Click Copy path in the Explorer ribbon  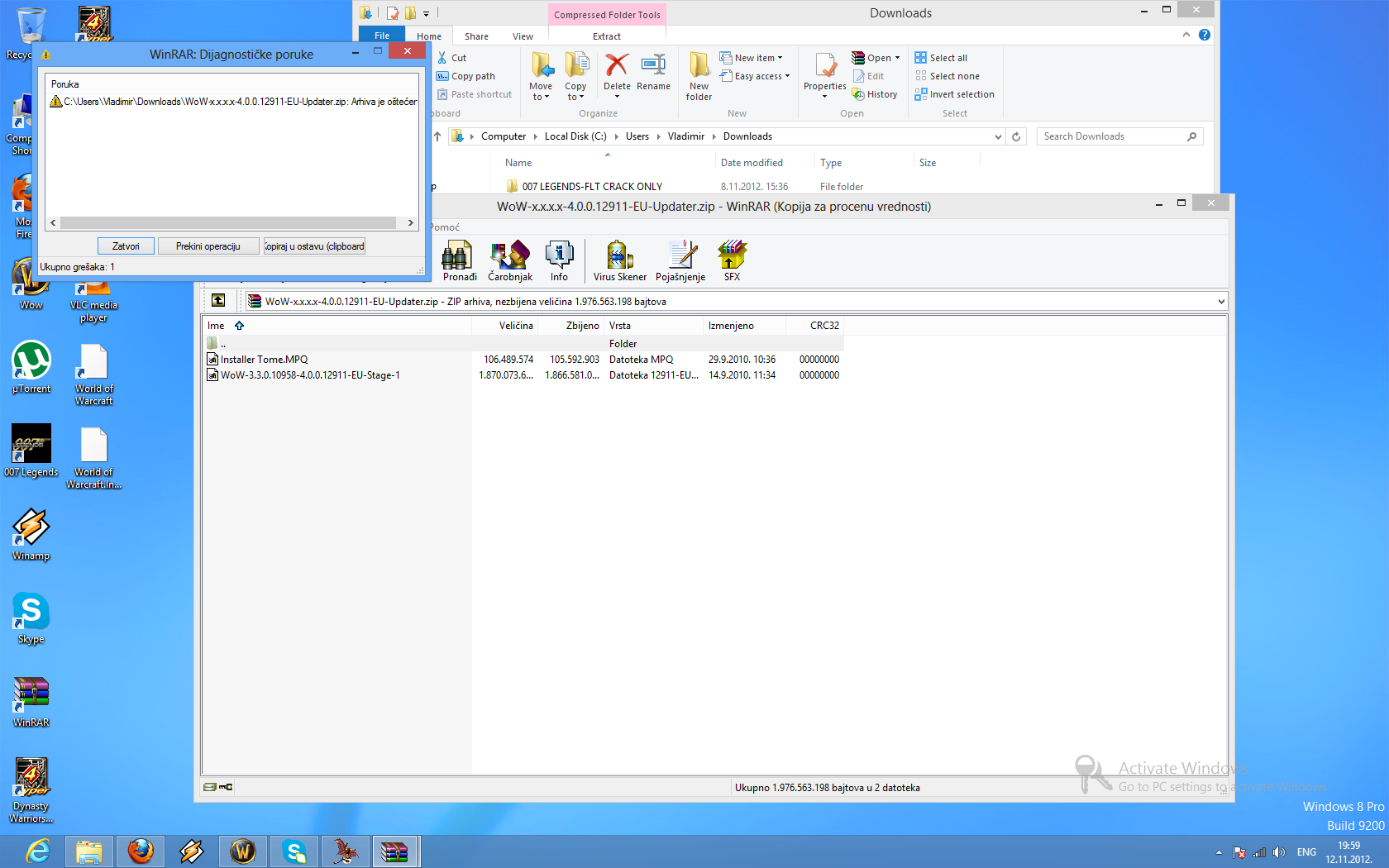click(x=465, y=76)
